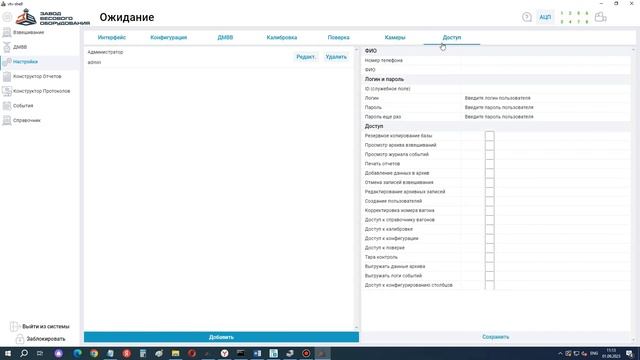Switch to the Поверка tab
This screenshot has width=640, height=360.
[x=338, y=38]
